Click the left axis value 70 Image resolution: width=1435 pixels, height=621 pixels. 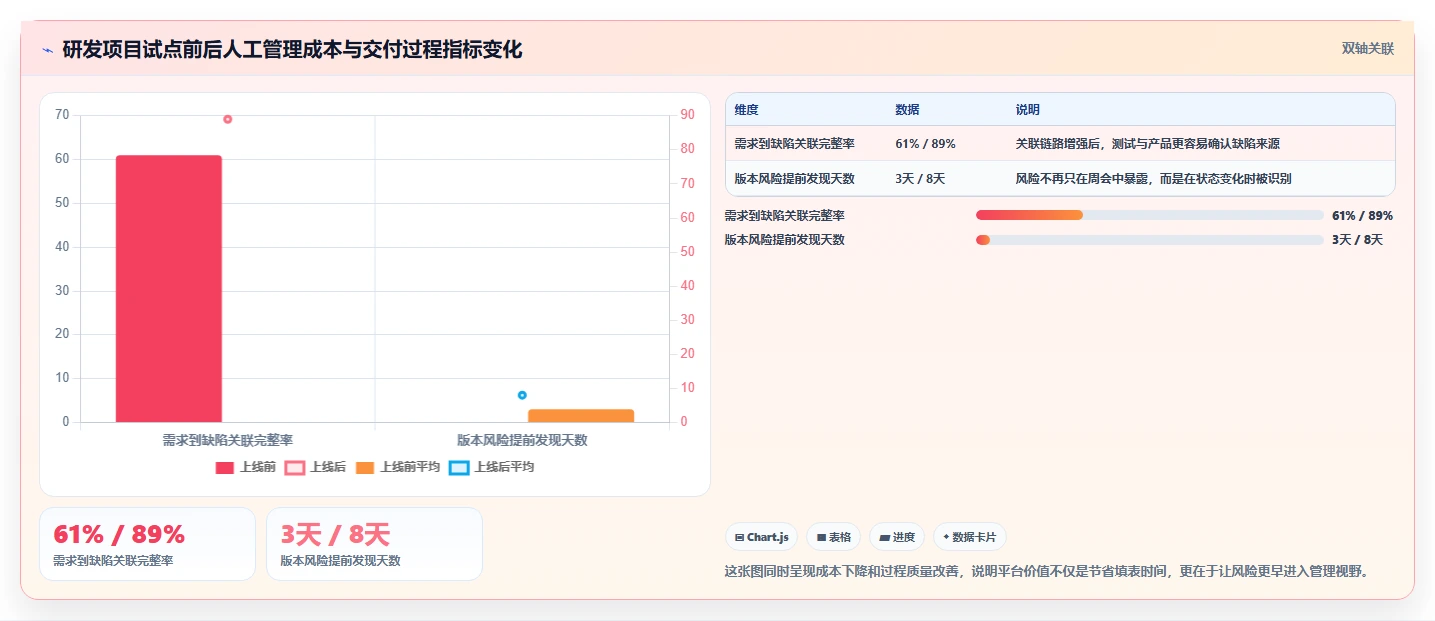(62, 115)
